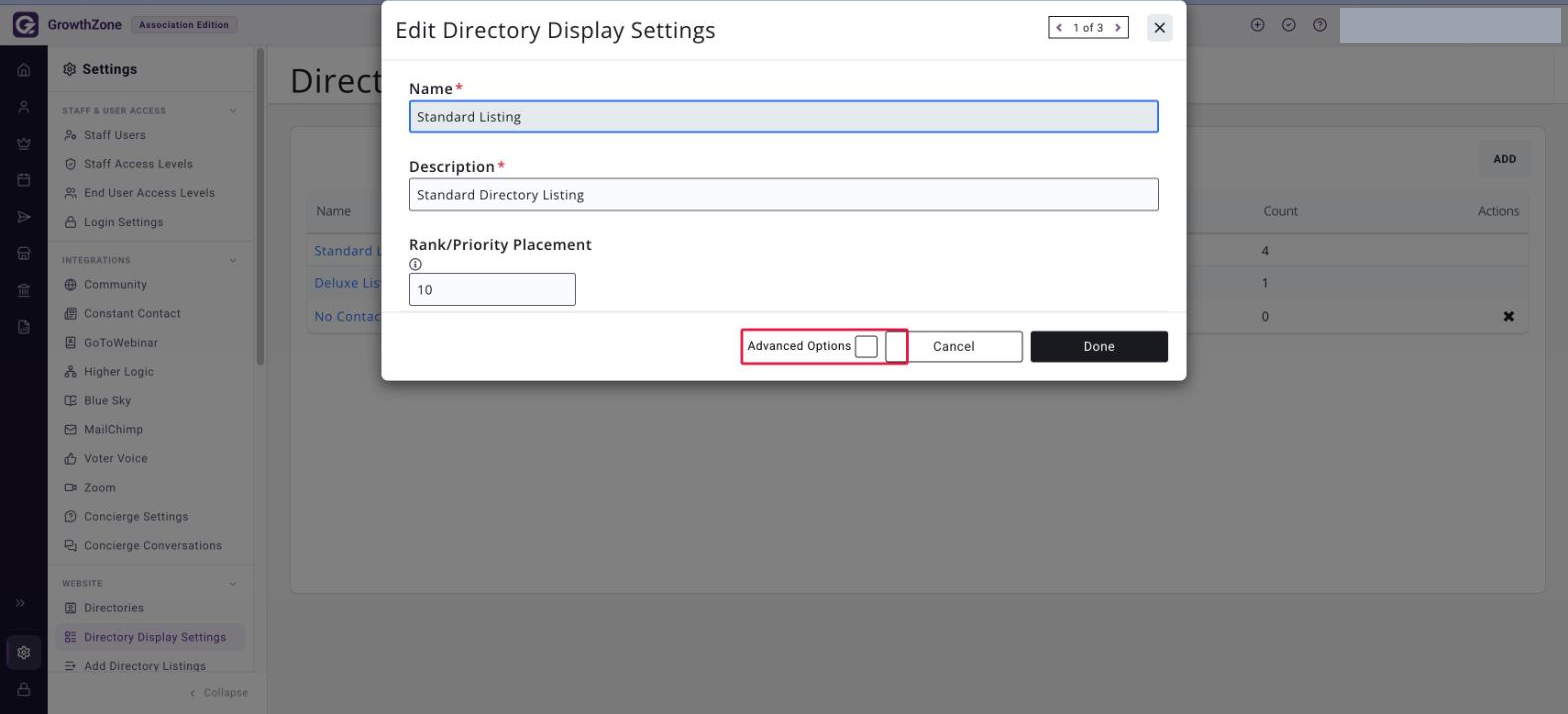Click the Rank/Priority Placement field

(x=492, y=290)
